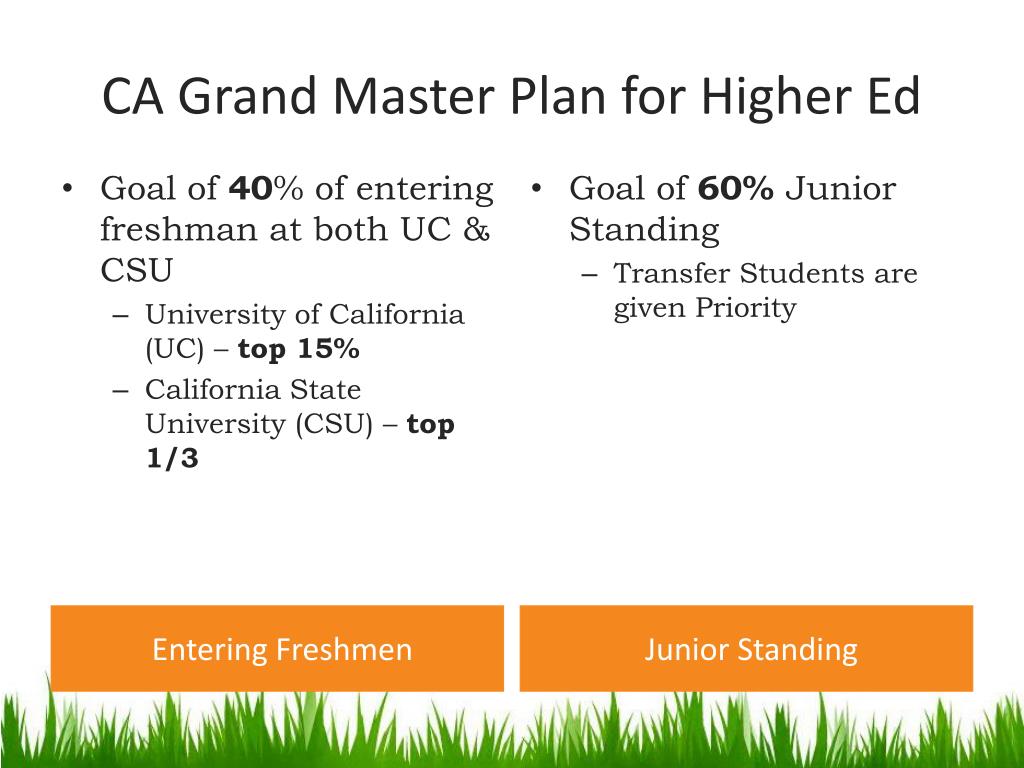The image size is (1024, 768).
Task: Click the bold 60% text
Action: pos(735,189)
